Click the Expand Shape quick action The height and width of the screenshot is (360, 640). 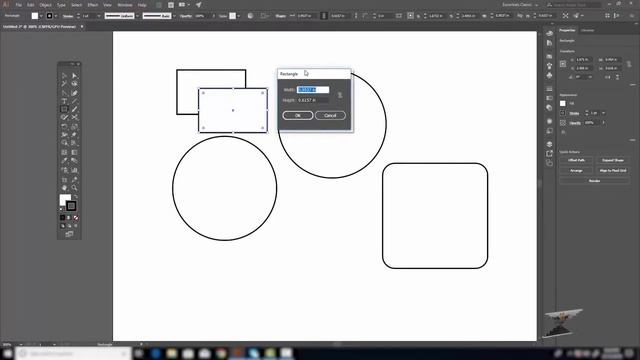tap(613, 160)
